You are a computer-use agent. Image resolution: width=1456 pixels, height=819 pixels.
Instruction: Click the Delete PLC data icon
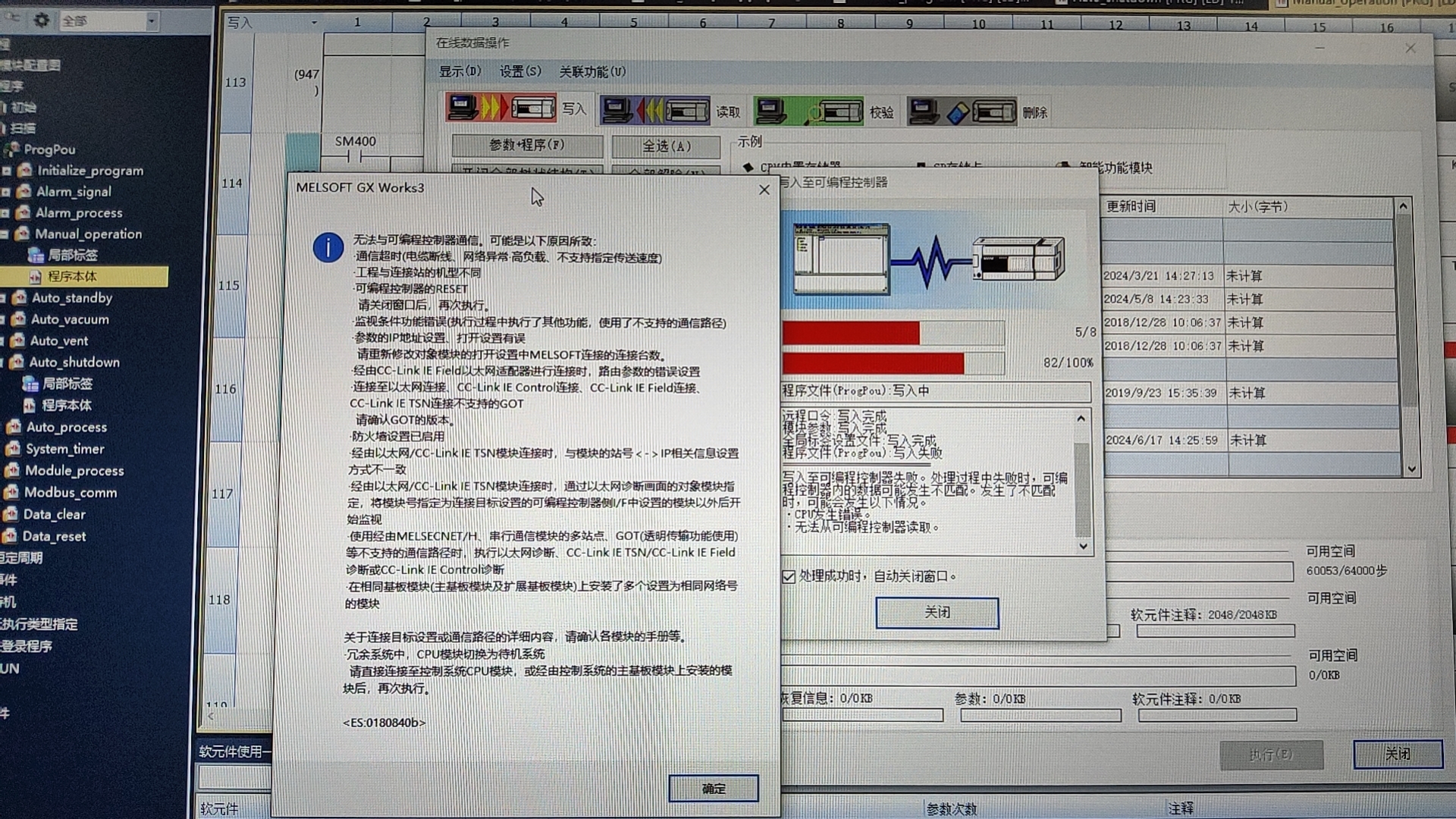click(x=962, y=112)
